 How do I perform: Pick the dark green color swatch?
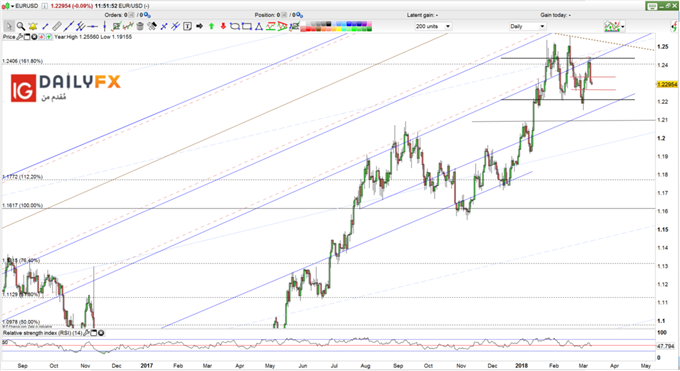click(x=369, y=29)
